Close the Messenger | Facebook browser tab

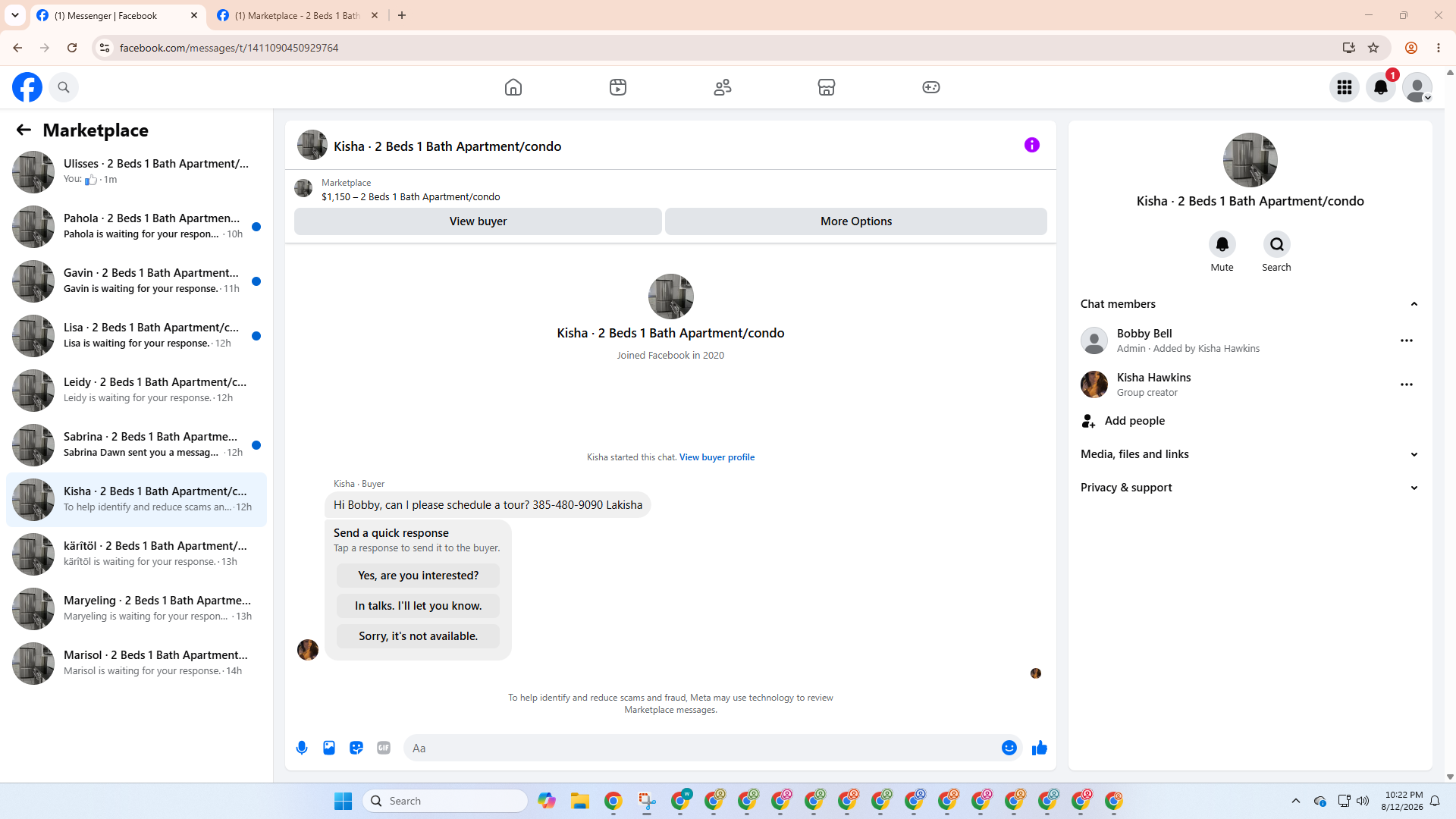tap(193, 15)
